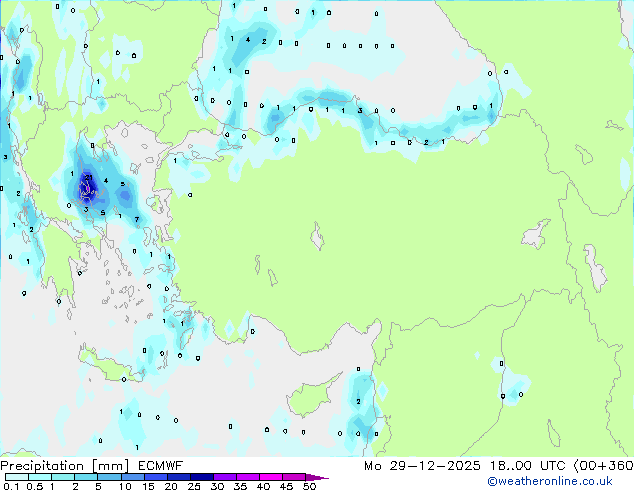Click the legend value '35'
634x490 pixels.
[x=240, y=486]
